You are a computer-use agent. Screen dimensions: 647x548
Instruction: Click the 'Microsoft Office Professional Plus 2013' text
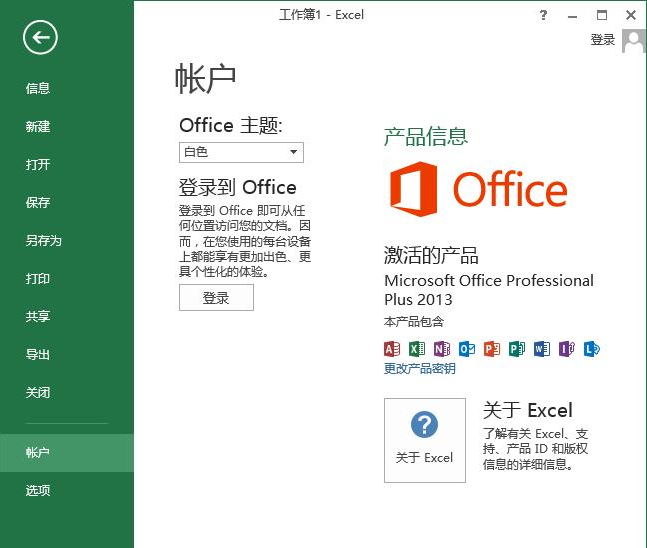click(x=489, y=290)
